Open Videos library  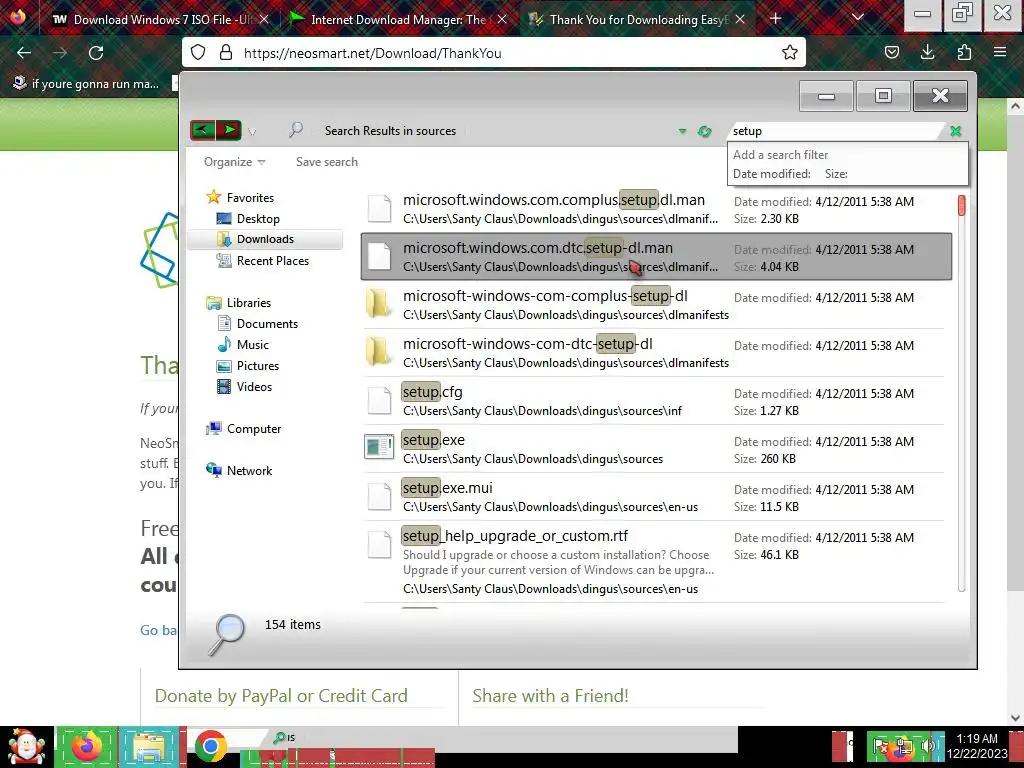pyautogui.click(x=244, y=387)
